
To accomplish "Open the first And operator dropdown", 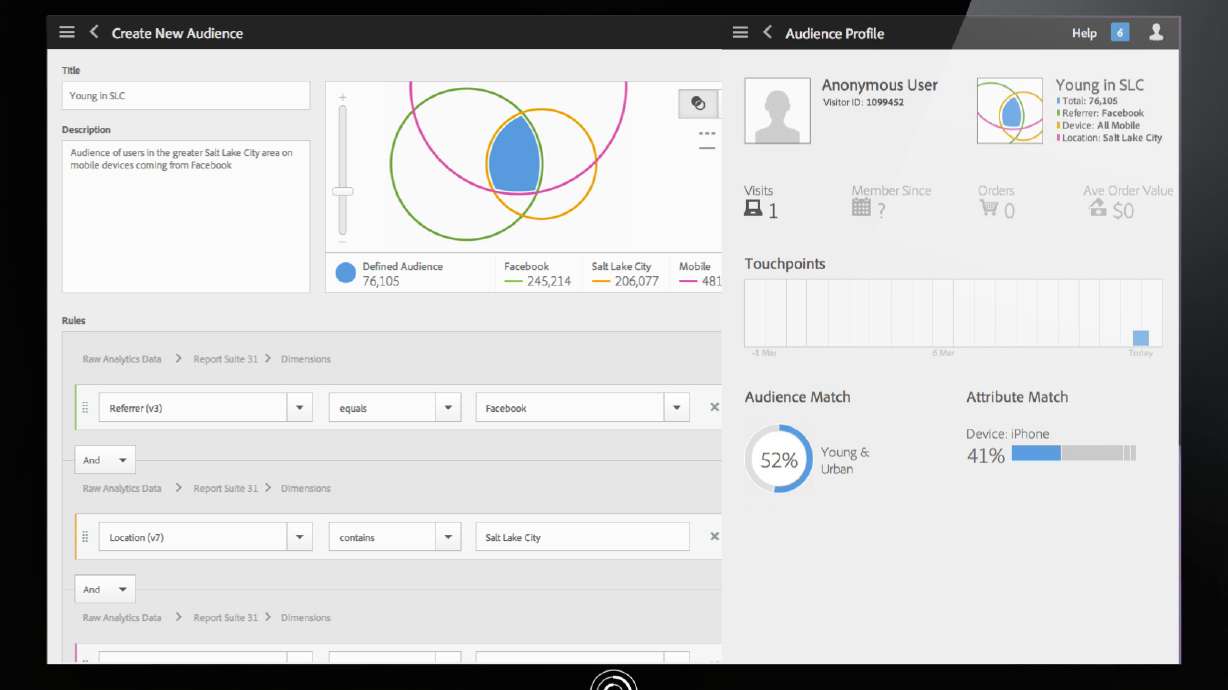I will [x=105, y=460].
